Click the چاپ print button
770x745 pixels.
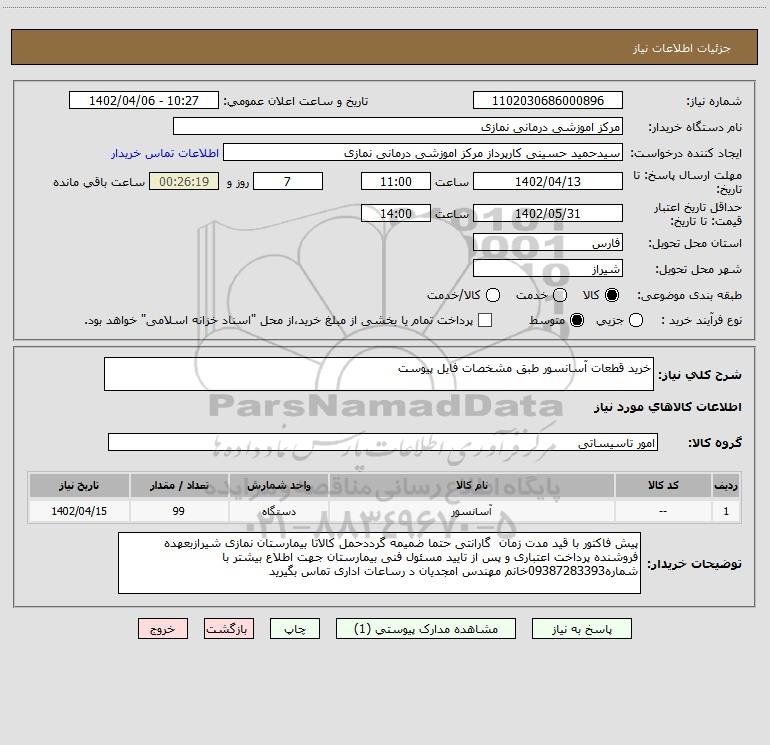tap(295, 629)
